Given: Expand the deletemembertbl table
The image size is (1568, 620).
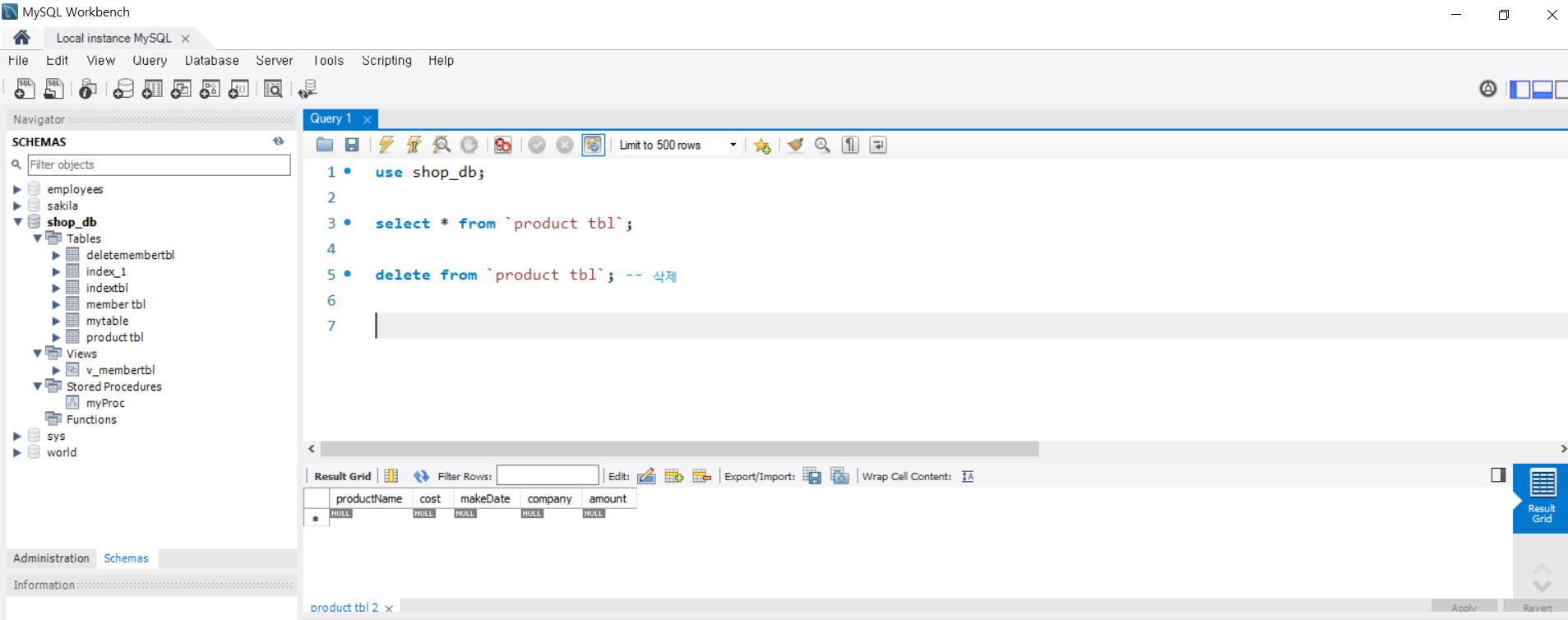Looking at the screenshot, I should click(56, 255).
